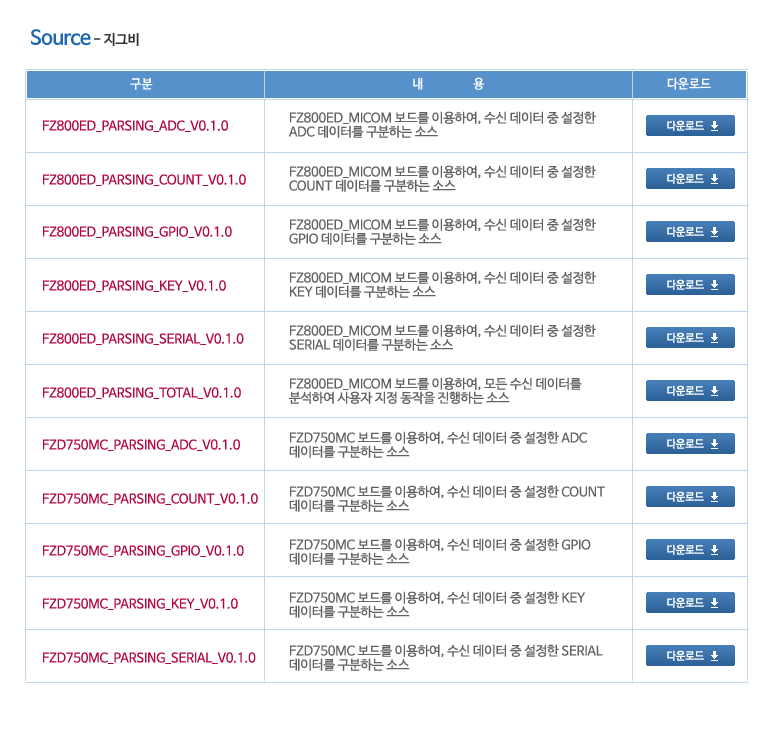Download FZ800ED_PARSING_SERIAL_V0.1.0 source
The image size is (760, 736).
pyautogui.click(x=690, y=337)
